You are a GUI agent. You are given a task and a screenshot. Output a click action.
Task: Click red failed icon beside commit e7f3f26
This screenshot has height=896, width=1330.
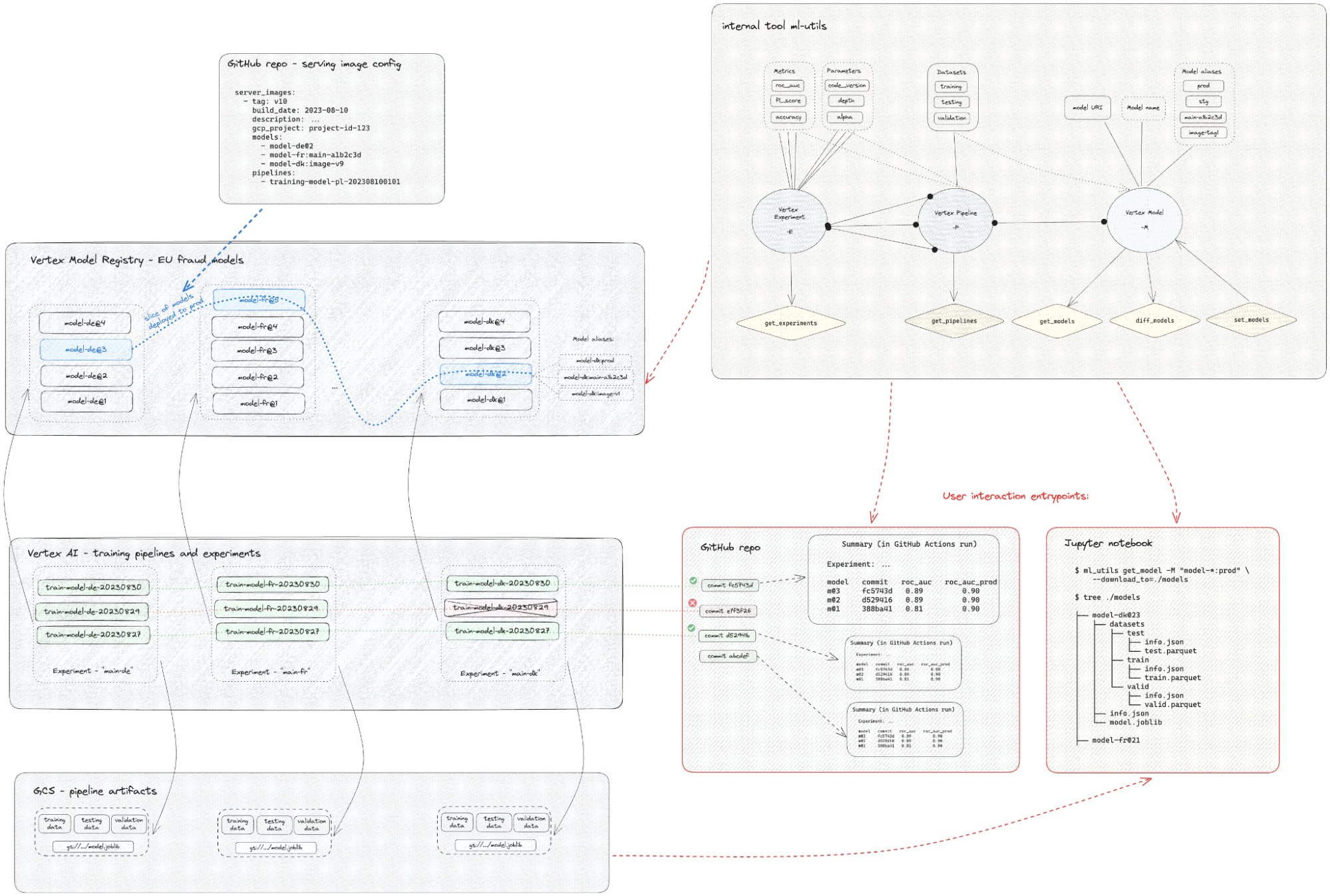693,603
